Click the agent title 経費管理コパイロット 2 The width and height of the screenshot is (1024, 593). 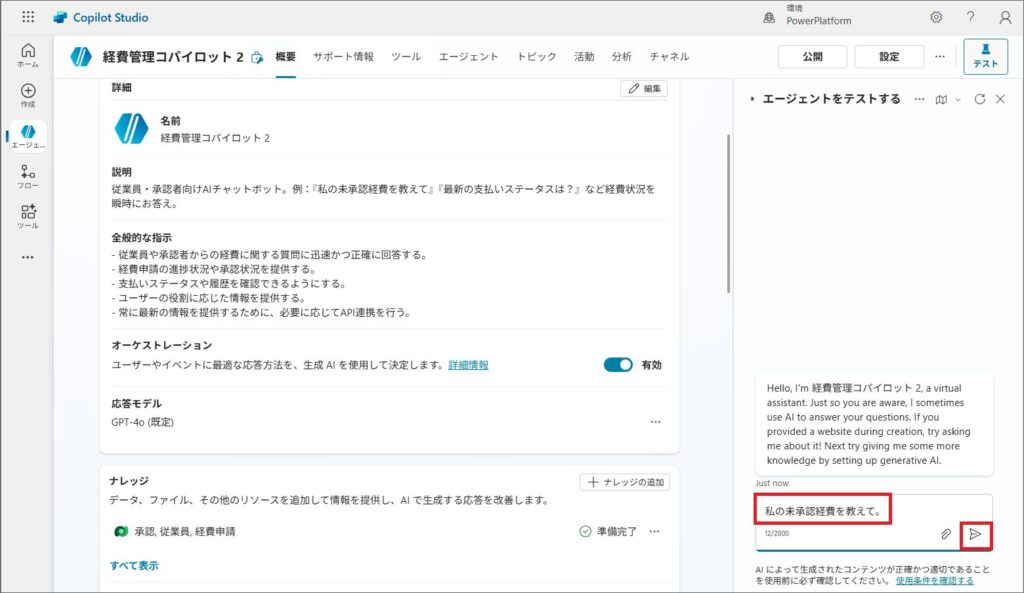point(172,57)
